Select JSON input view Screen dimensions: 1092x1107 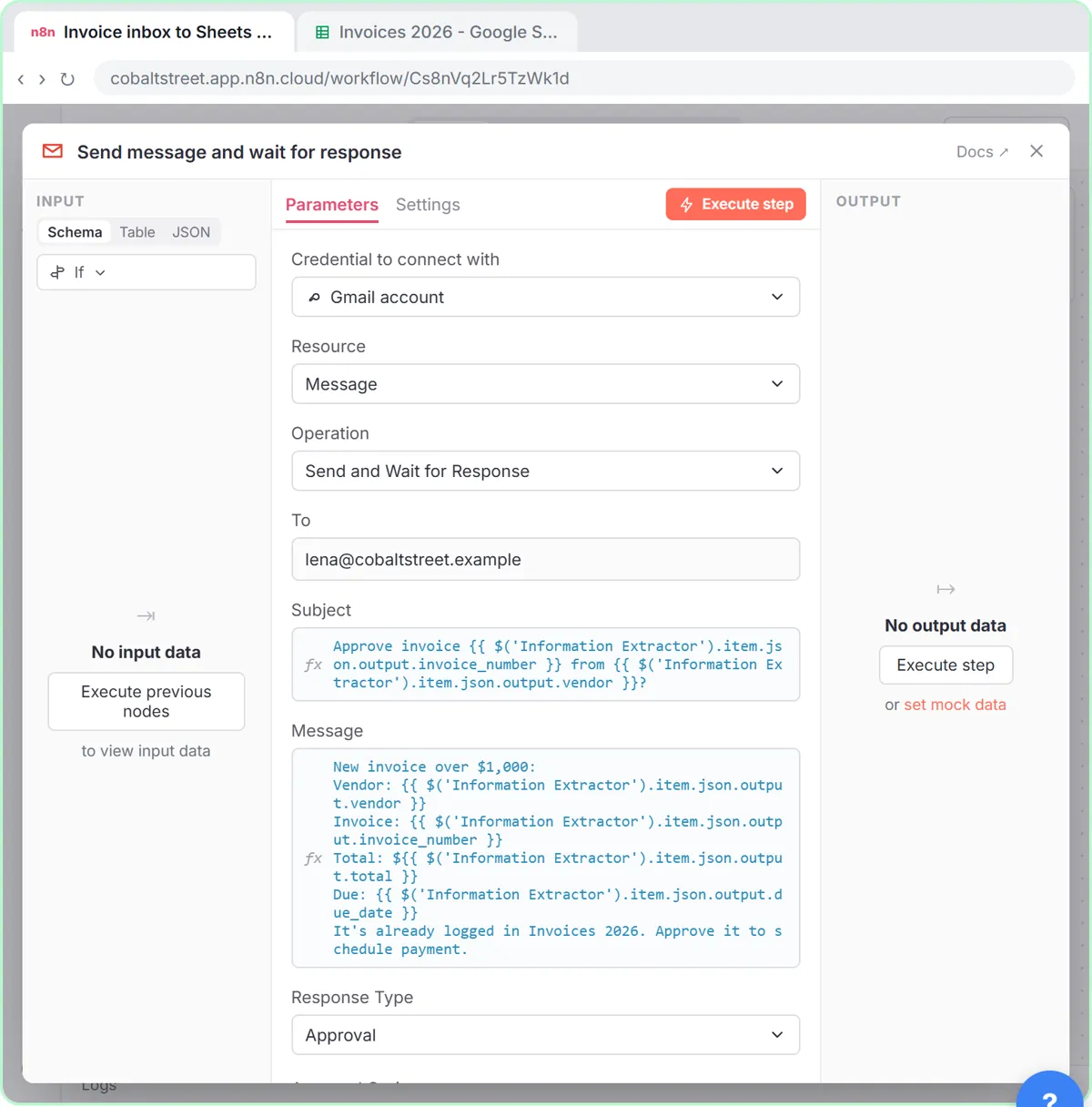(191, 232)
